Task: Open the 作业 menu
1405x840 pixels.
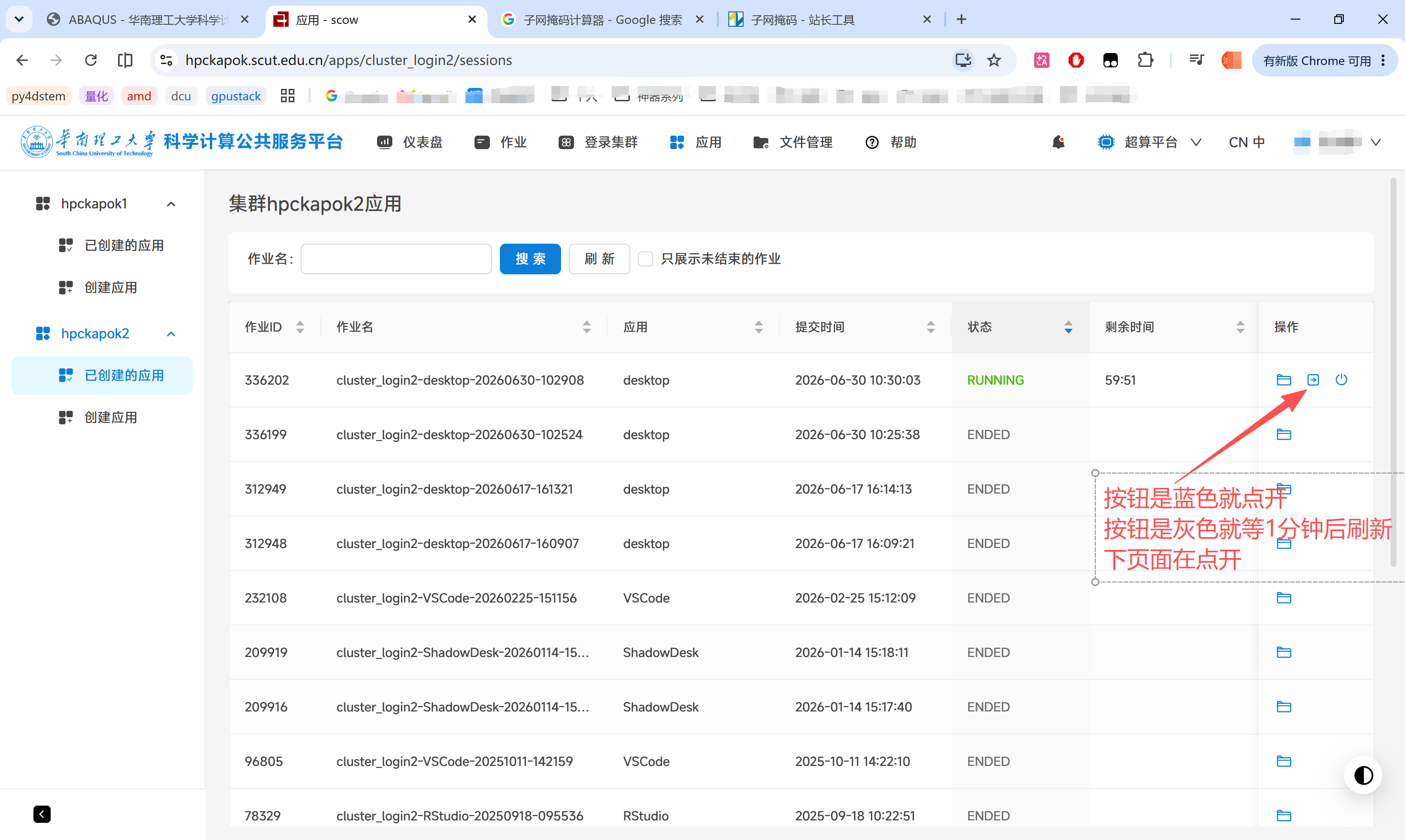Action: [x=500, y=142]
